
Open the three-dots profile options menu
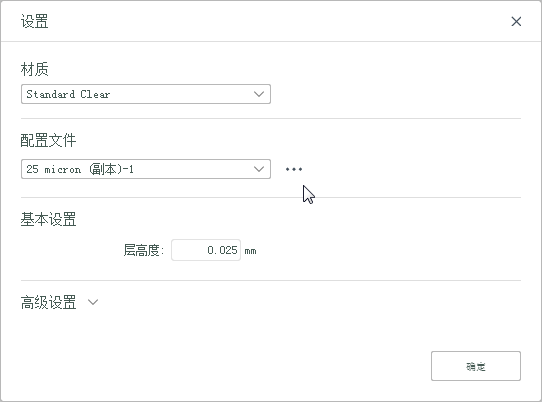tap(294, 169)
